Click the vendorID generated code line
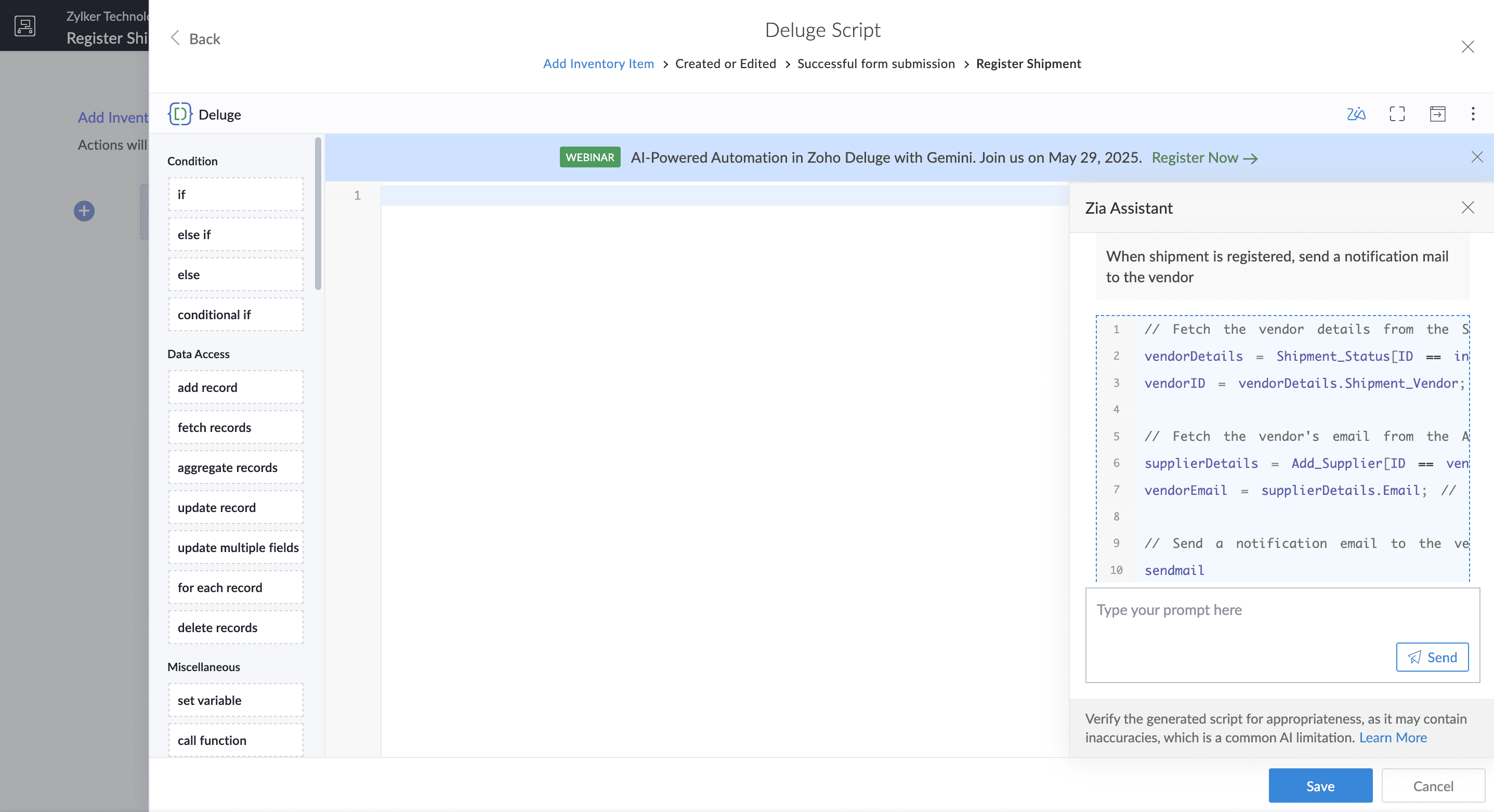 click(x=1304, y=383)
